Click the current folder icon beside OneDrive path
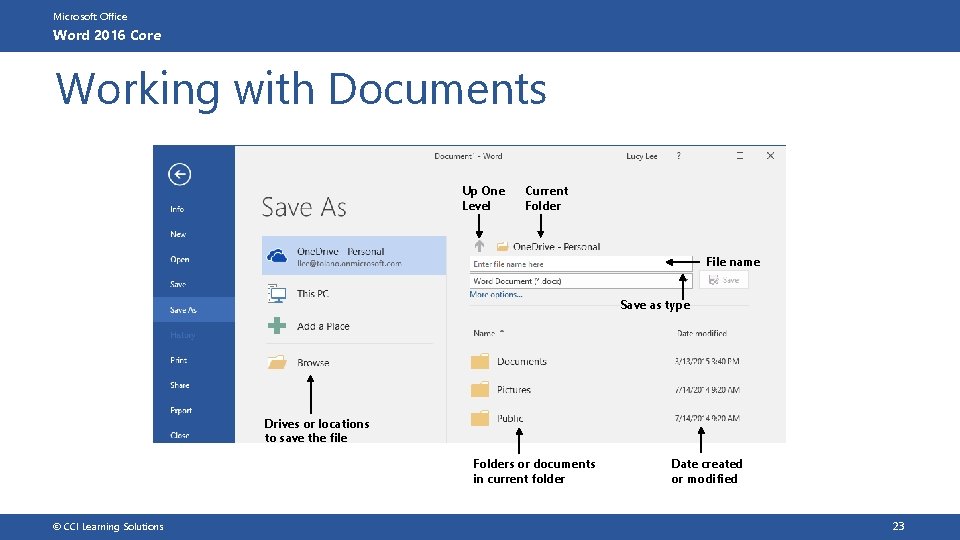The height and width of the screenshot is (540, 960). tap(503, 247)
